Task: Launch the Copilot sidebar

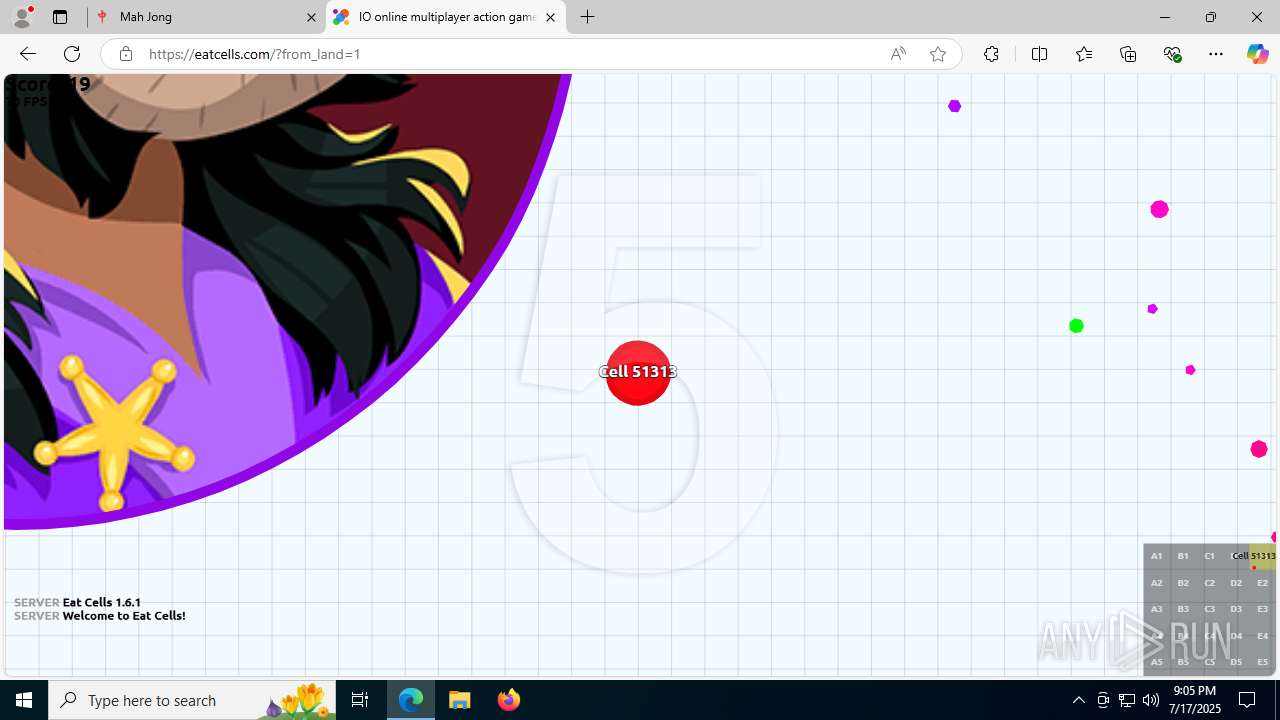Action: tap(1257, 54)
